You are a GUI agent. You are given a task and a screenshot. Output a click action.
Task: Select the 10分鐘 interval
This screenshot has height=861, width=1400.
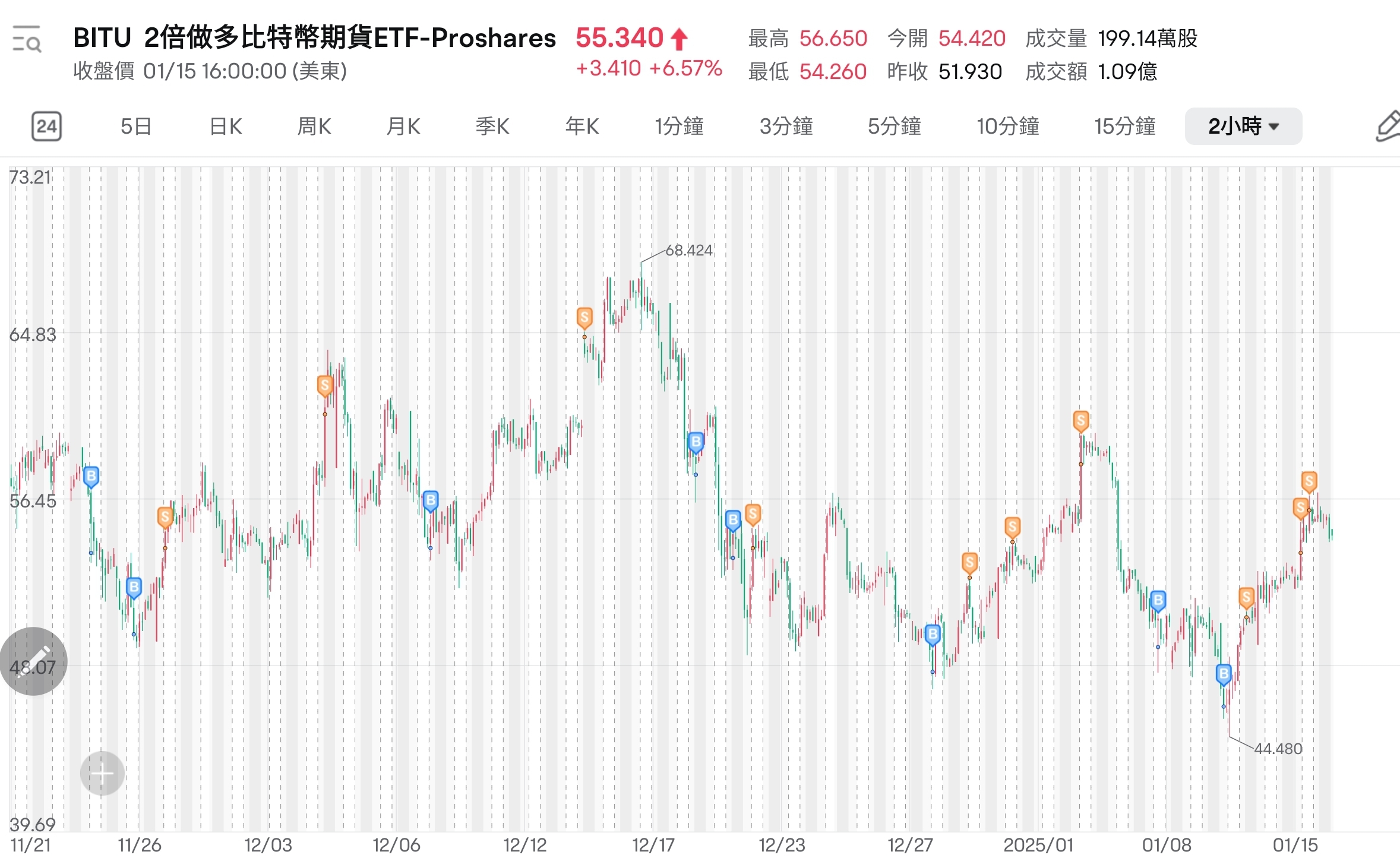point(1008,126)
